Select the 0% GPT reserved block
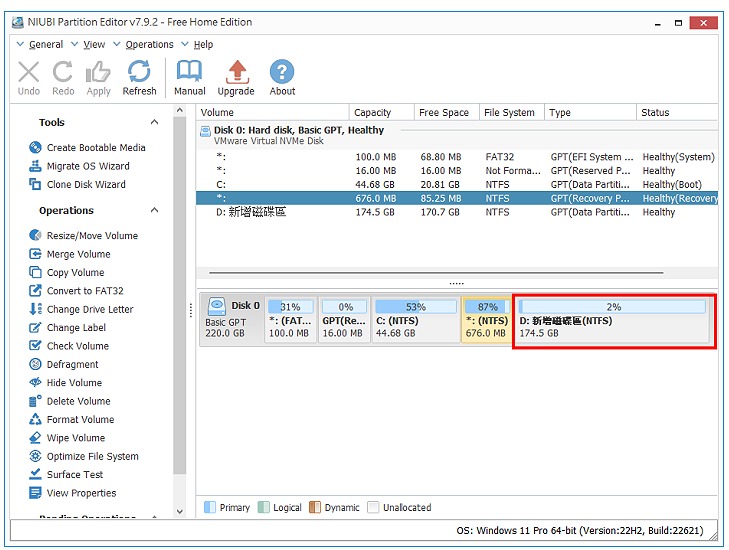The height and width of the screenshot is (550, 729). coord(344,320)
